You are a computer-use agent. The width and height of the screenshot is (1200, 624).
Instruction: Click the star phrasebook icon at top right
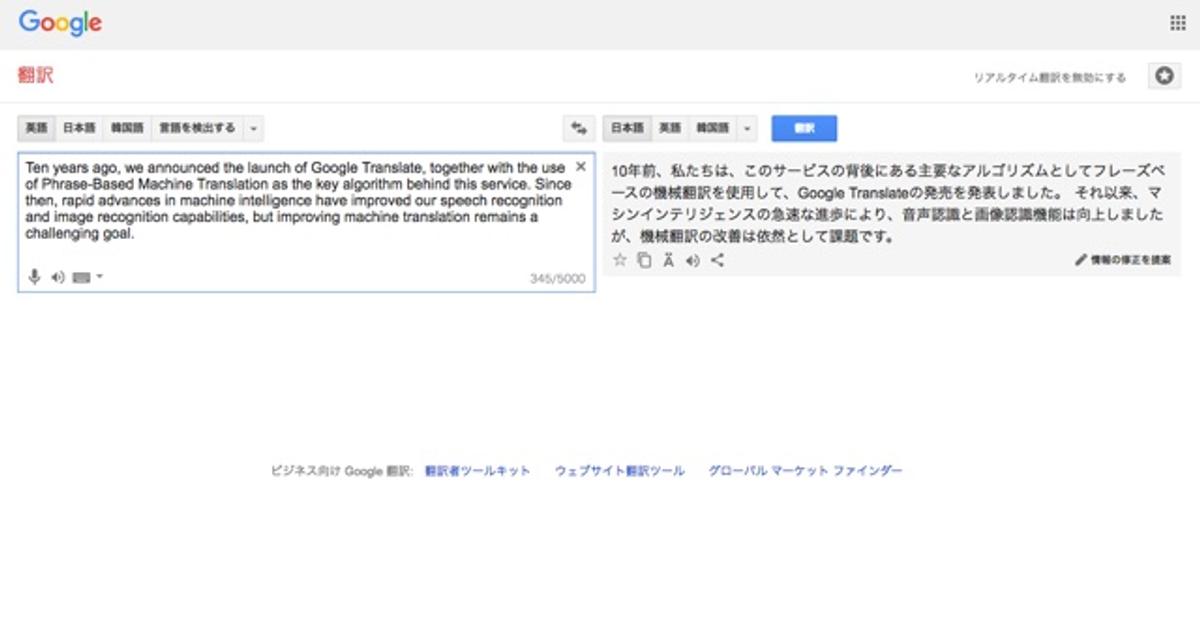(1163, 76)
